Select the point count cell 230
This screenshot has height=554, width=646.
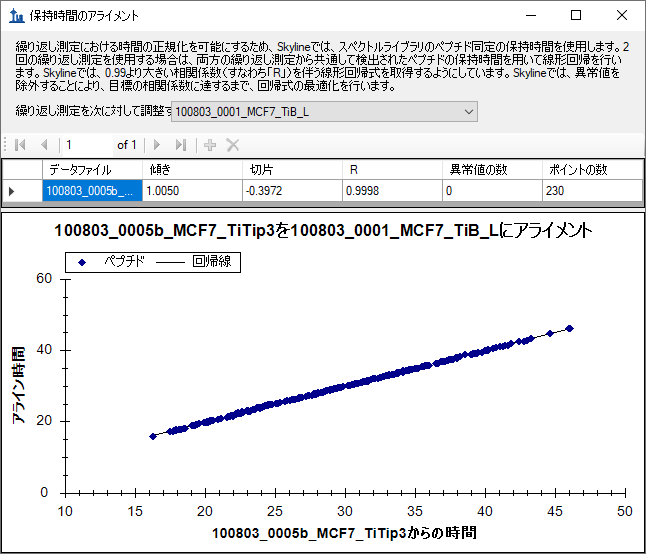point(592,191)
